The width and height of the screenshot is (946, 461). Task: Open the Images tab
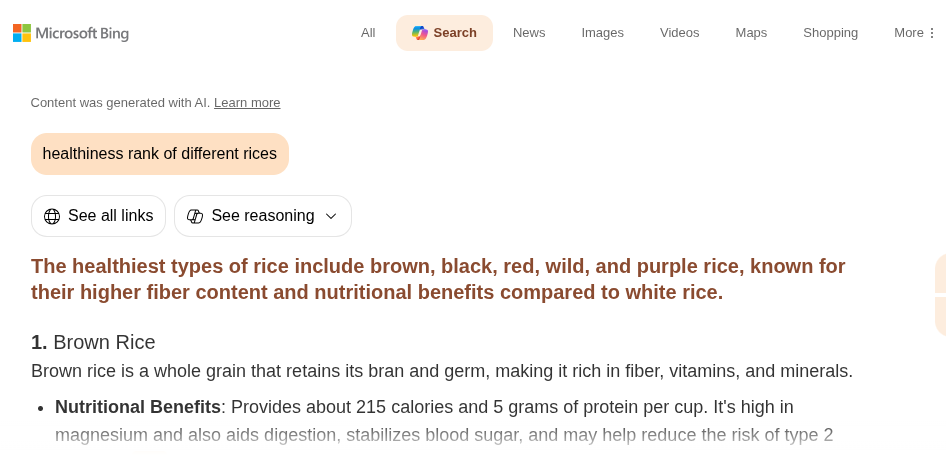pos(602,33)
